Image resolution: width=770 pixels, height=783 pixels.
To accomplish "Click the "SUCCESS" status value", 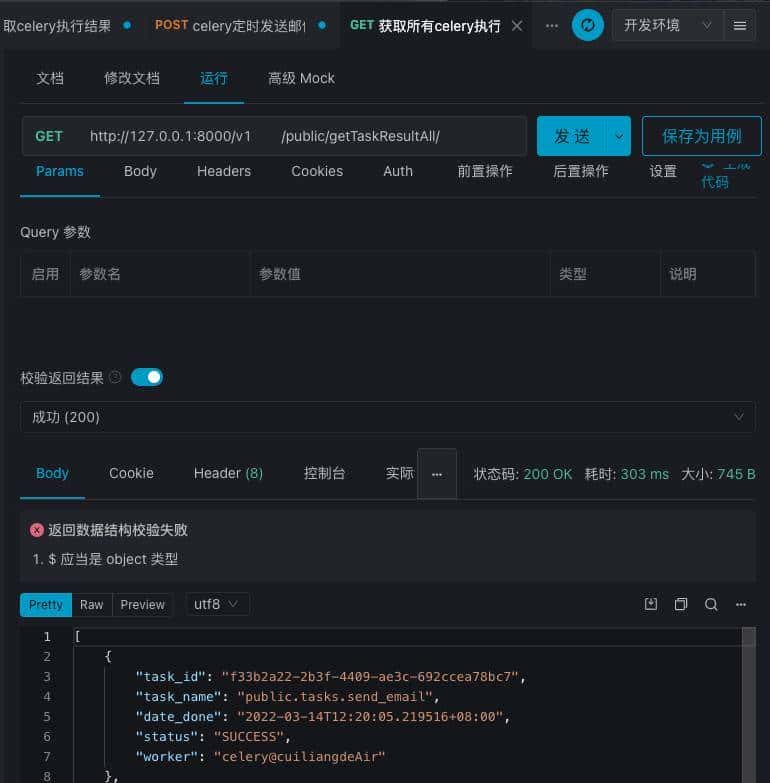I will tap(249, 737).
